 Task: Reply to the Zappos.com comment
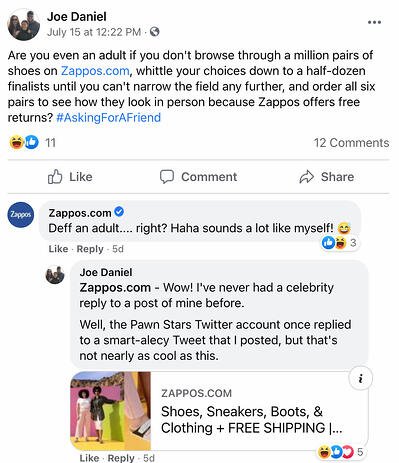point(90,249)
